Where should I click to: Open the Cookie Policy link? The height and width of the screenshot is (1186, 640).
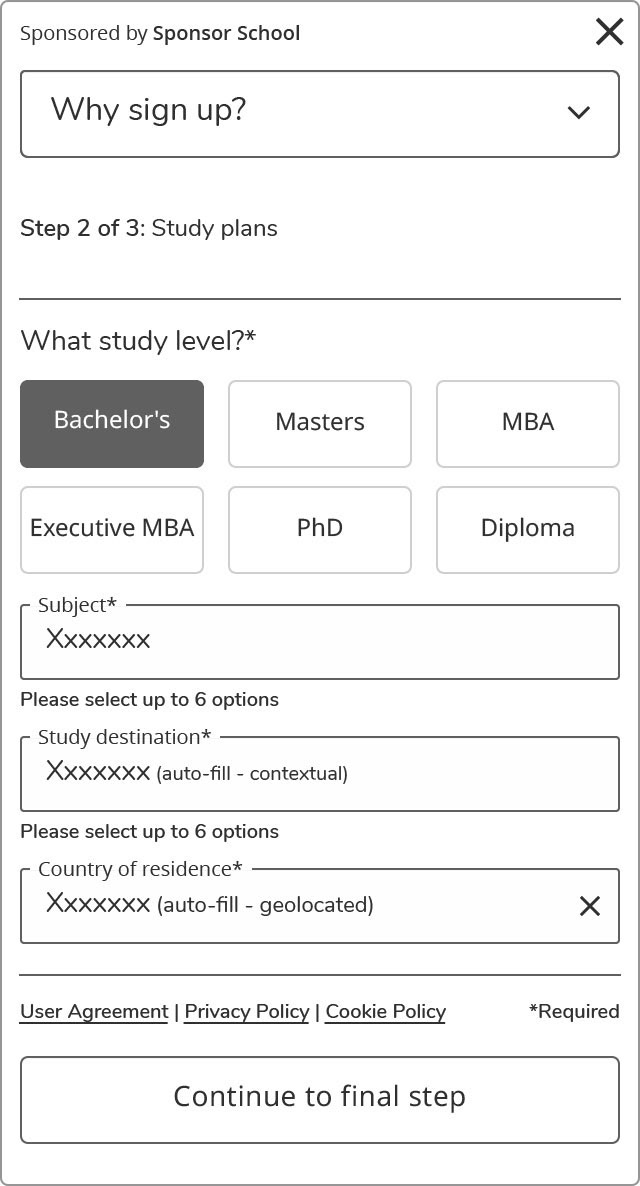tap(385, 1012)
